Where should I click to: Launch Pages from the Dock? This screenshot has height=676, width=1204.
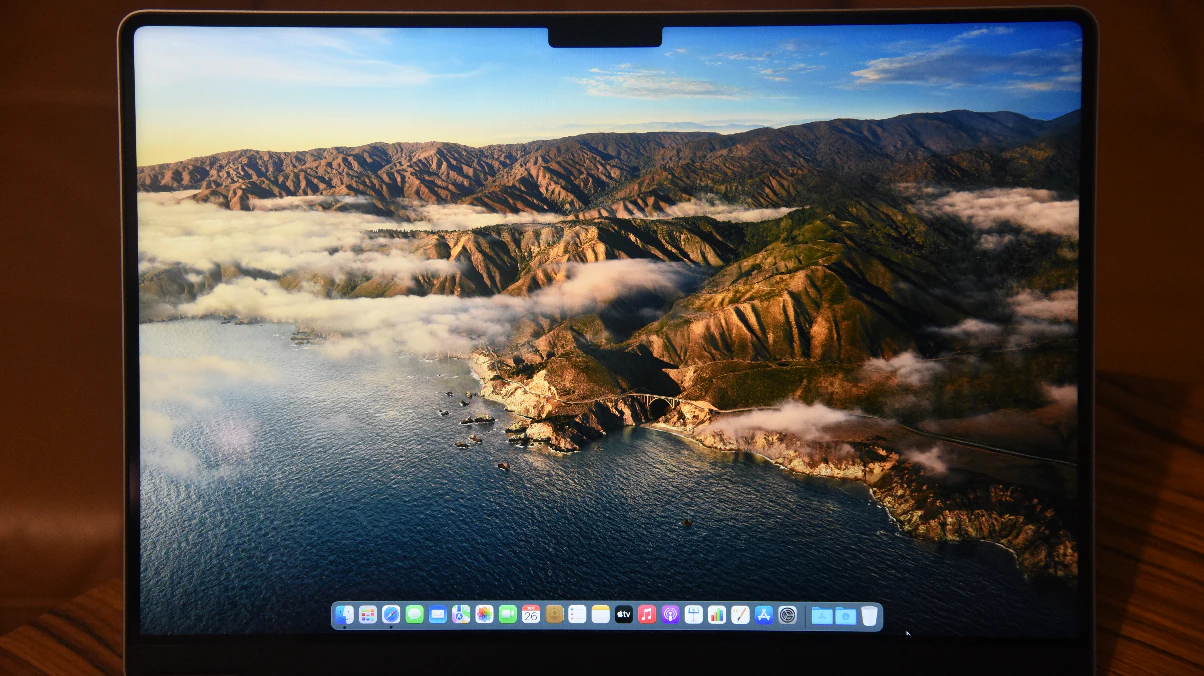pyautogui.click(x=740, y=615)
